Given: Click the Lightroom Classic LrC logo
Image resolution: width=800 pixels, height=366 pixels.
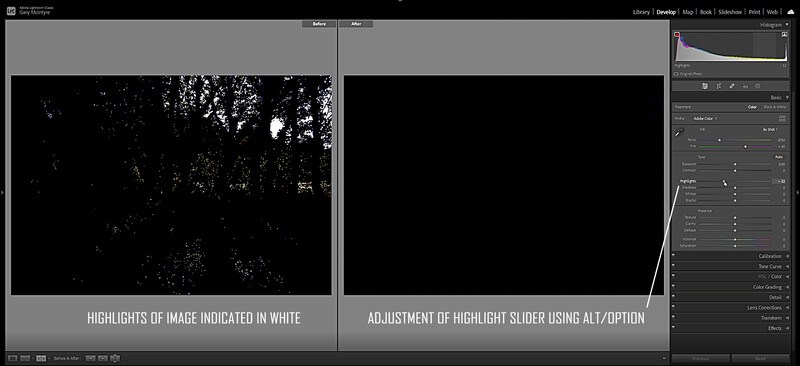Looking at the screenshot, I should pos(11,10).
